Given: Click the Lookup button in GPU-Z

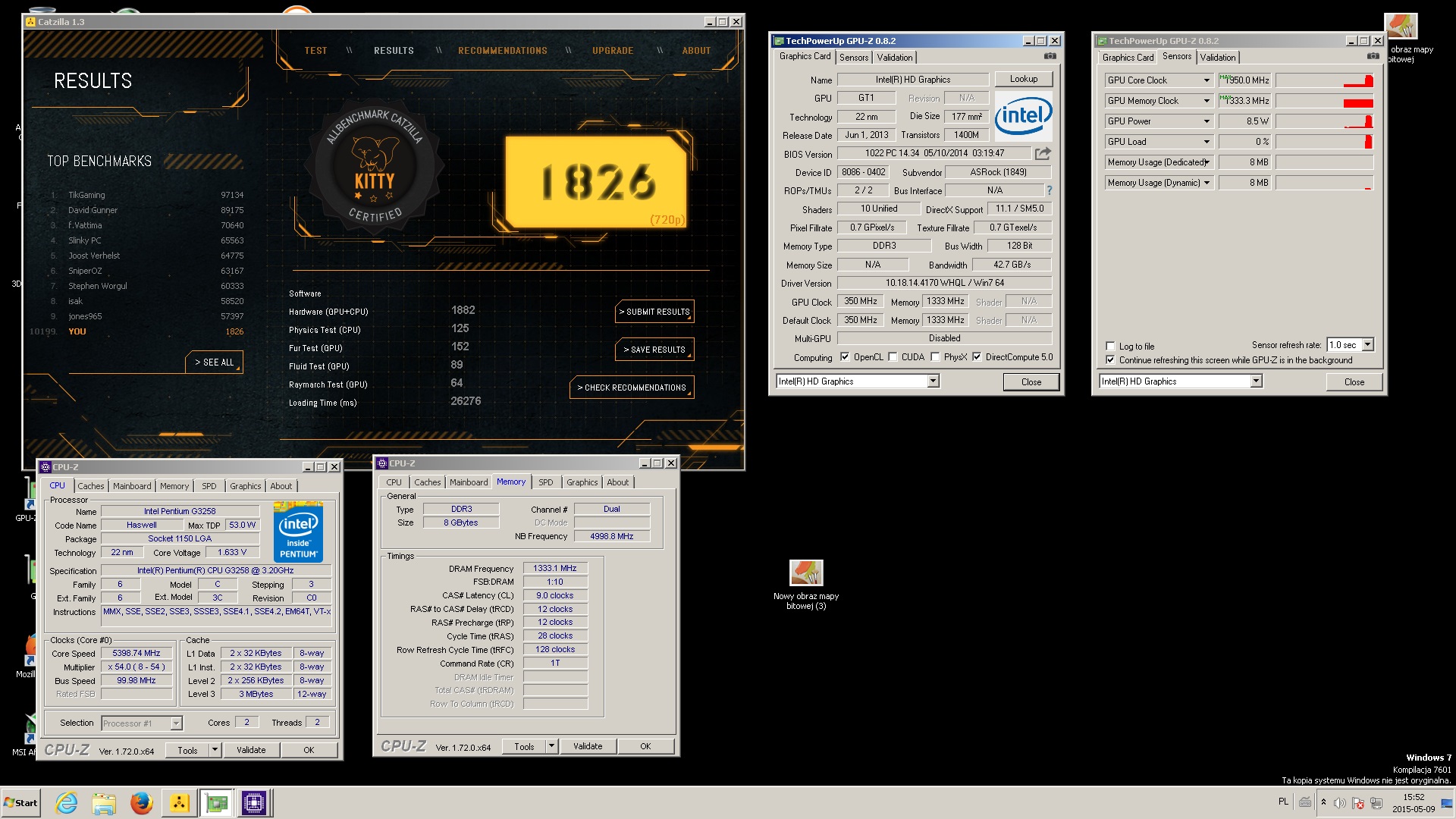Looking at the screenshot, I should 1023,79.
